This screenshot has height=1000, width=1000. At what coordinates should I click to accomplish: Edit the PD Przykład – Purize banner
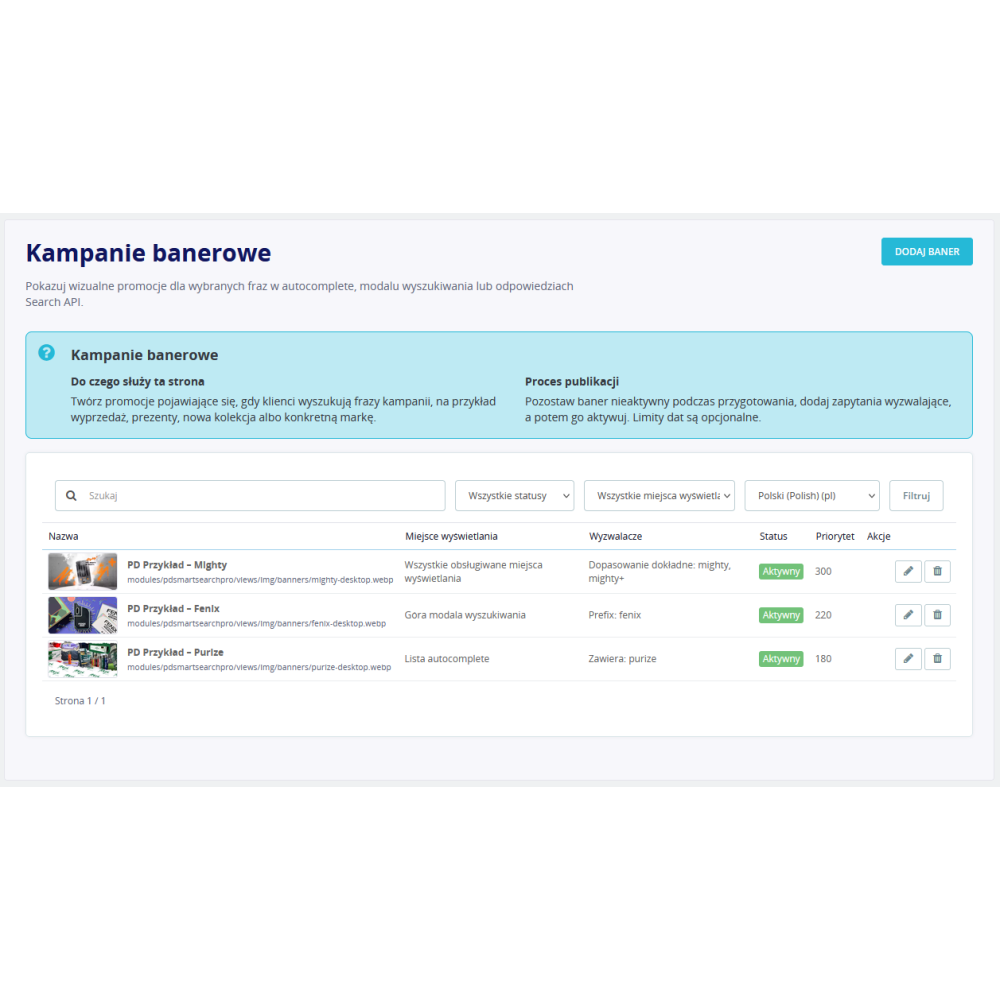[x=908, y=659]
